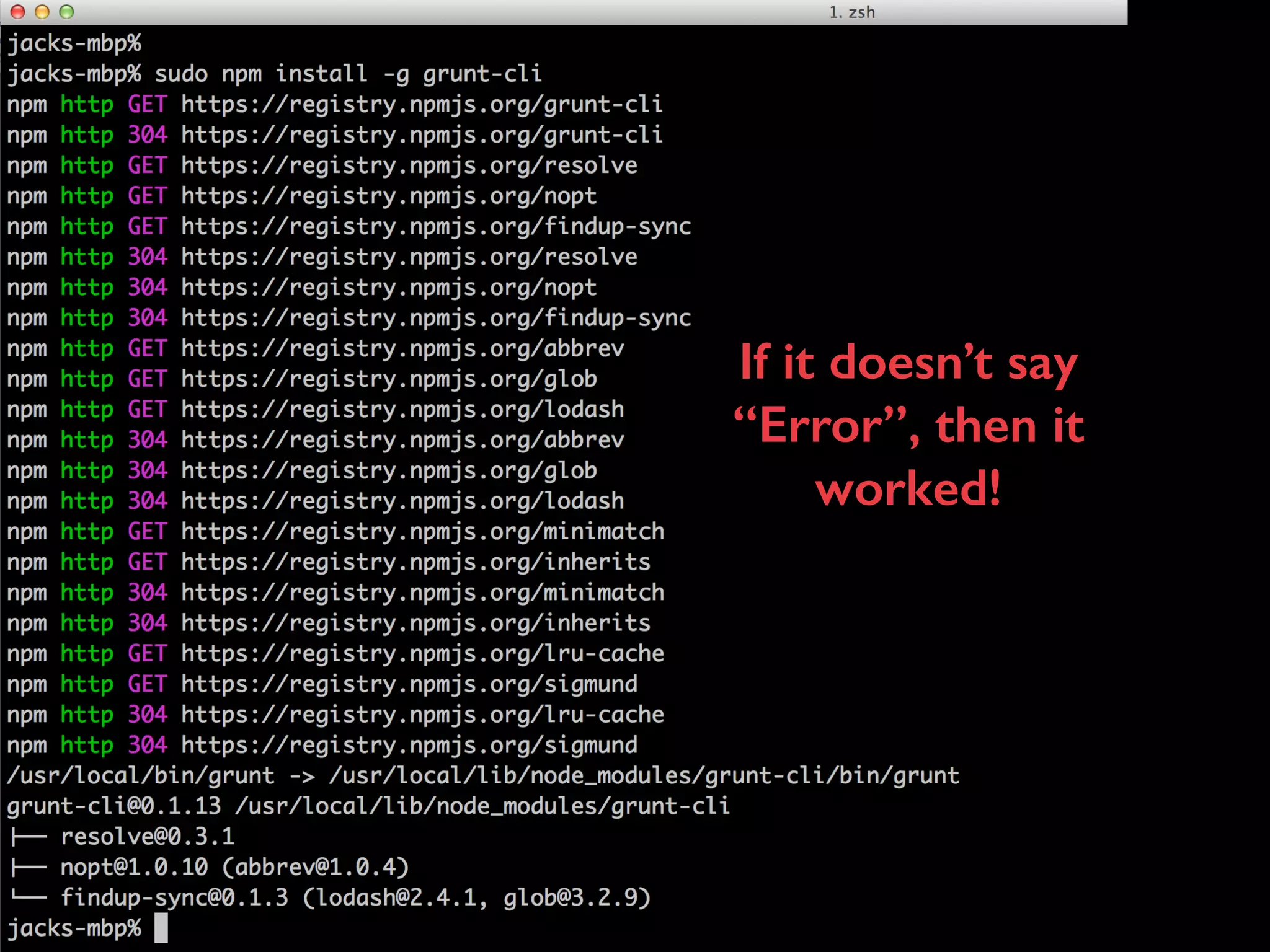The image size is (1270, 952).
Task: Click the GET registry.npmjs.org/sigmund line
Action: click(x=322, y=684)
